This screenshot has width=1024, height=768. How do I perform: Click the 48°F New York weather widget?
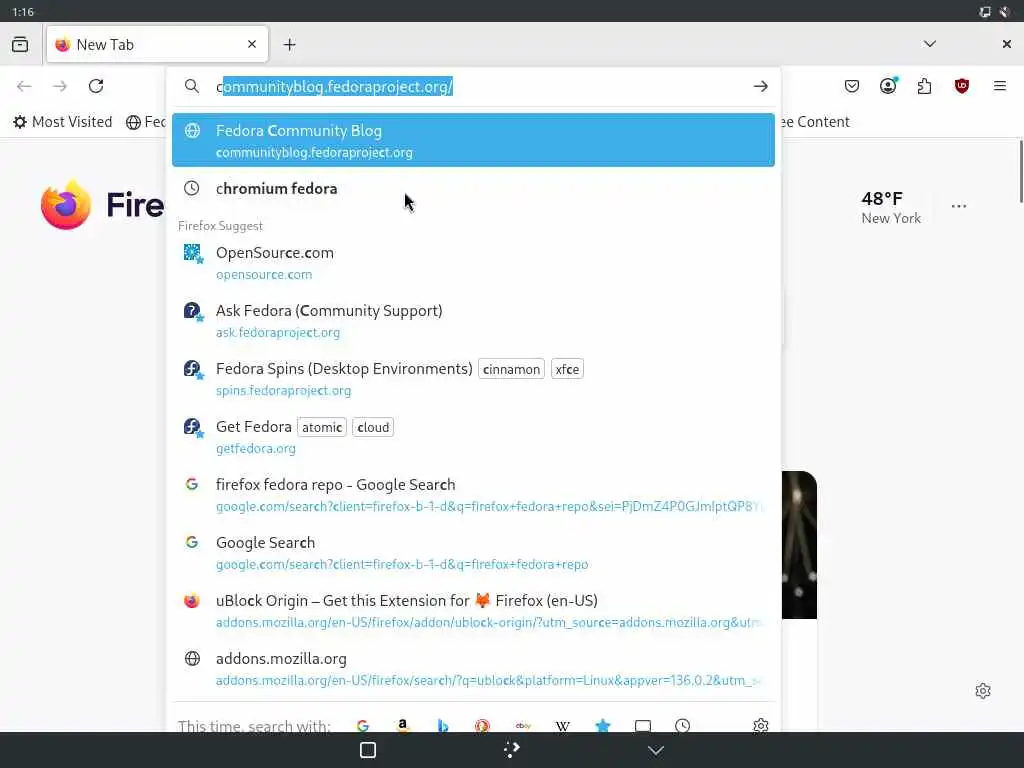[x=891, y=208]
